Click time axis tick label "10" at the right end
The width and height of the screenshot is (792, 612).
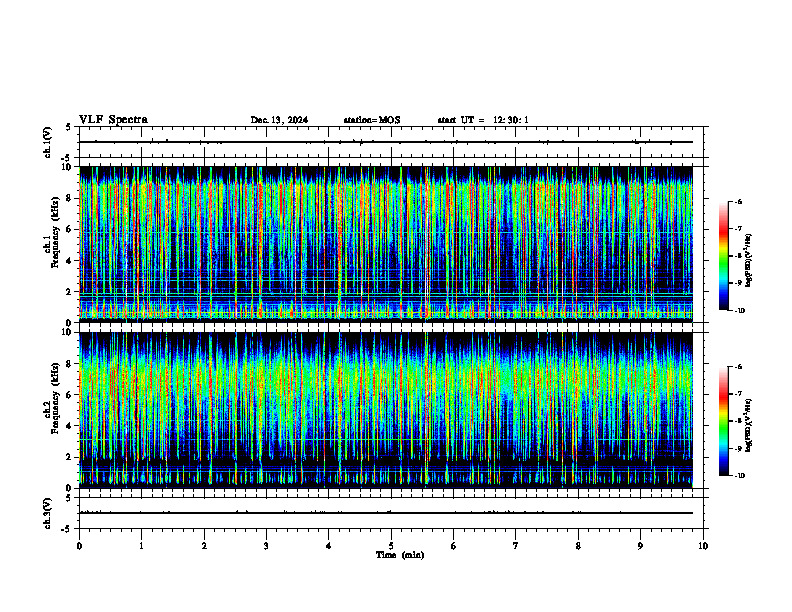(703, 546)
